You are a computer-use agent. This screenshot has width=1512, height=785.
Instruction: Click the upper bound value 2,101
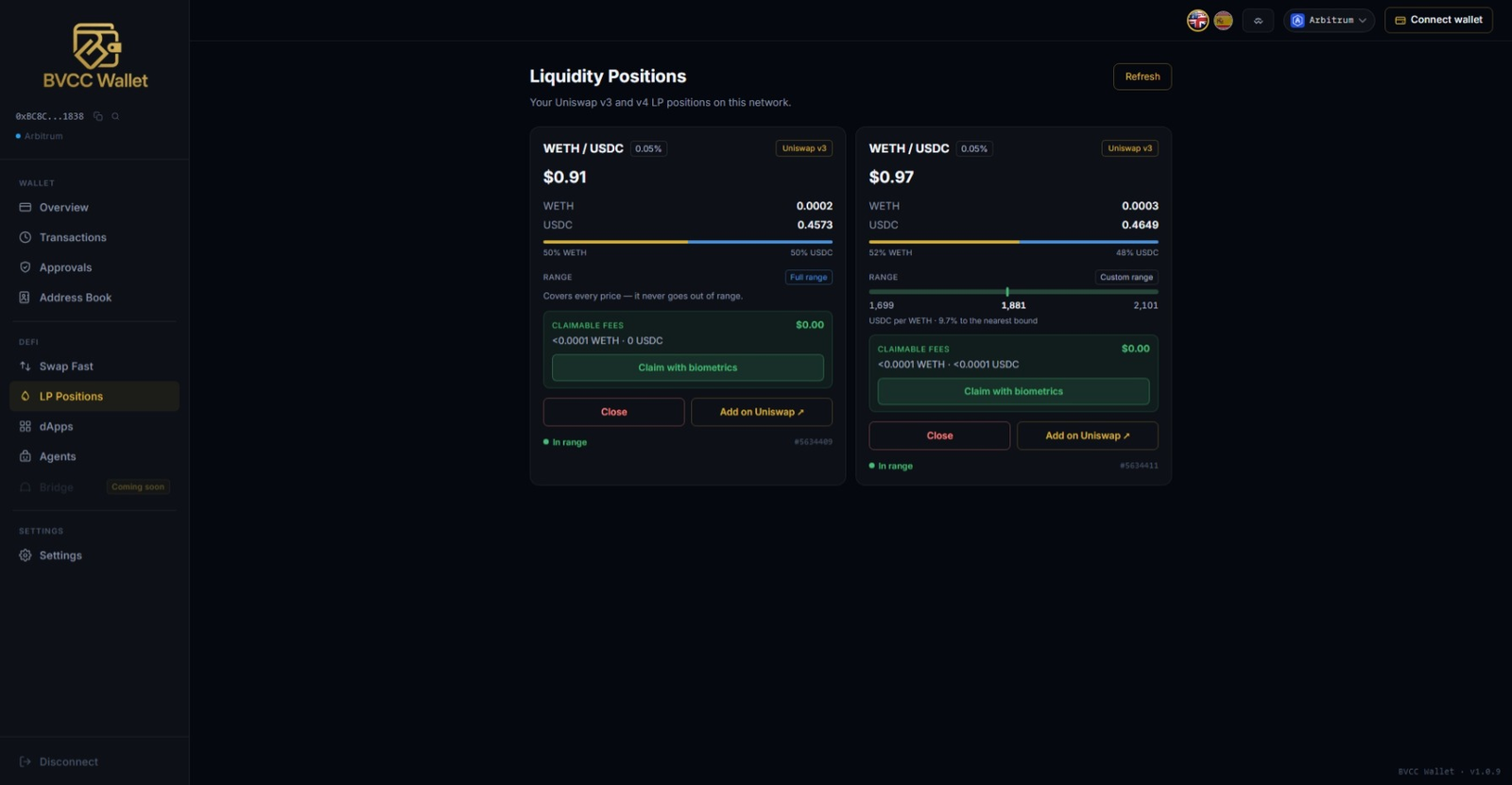(1145, 305)
